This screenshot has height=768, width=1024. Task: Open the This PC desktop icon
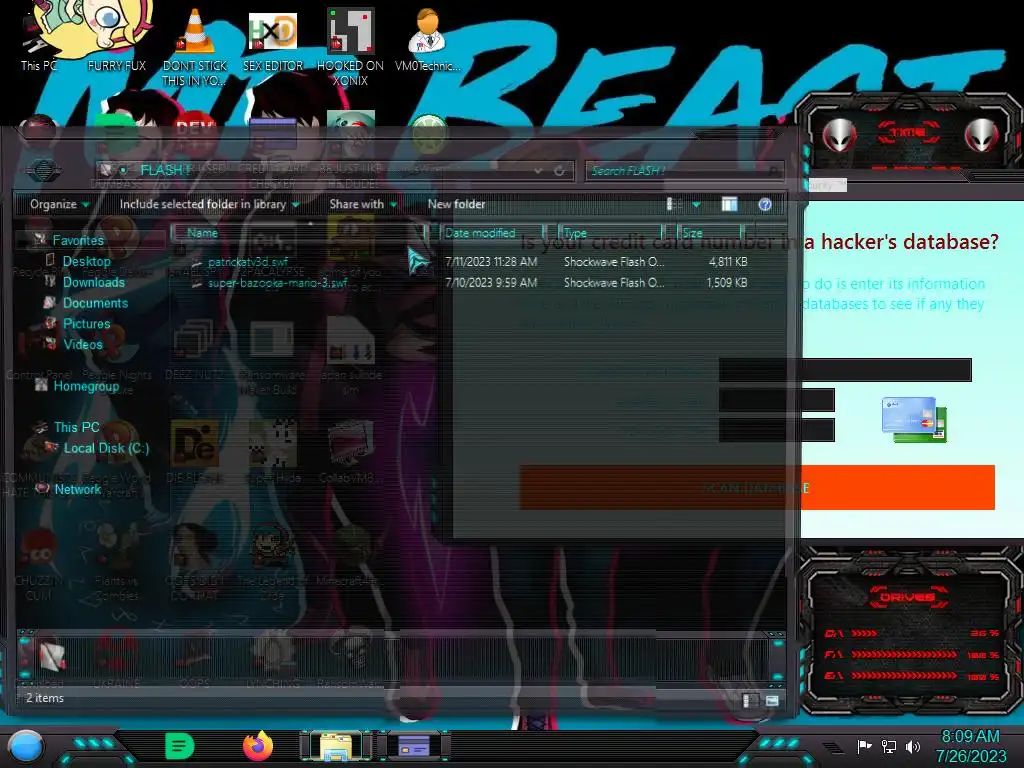click(x=38, y=40)
